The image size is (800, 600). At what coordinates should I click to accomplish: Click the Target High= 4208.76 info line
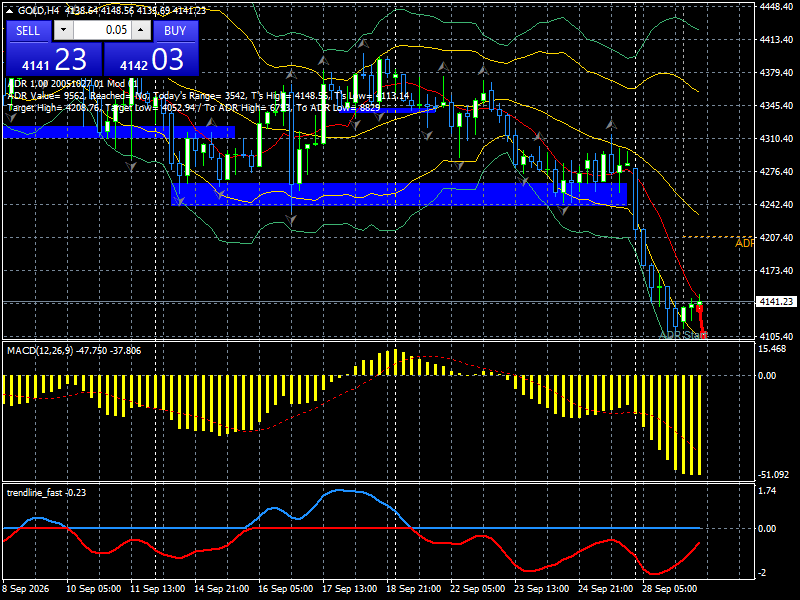[x=193, y=108]
